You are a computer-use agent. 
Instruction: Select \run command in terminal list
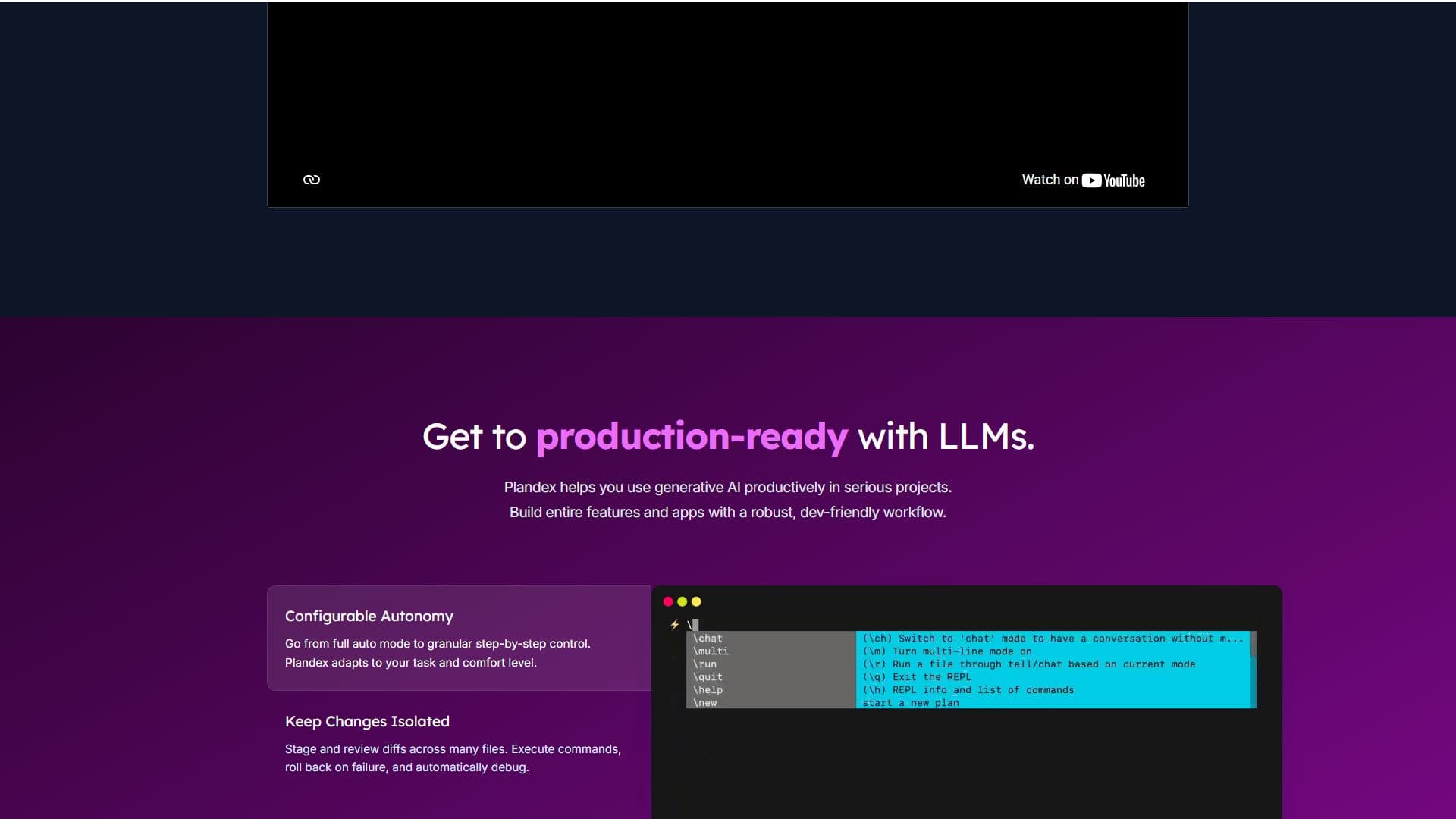tap(704, 664)
